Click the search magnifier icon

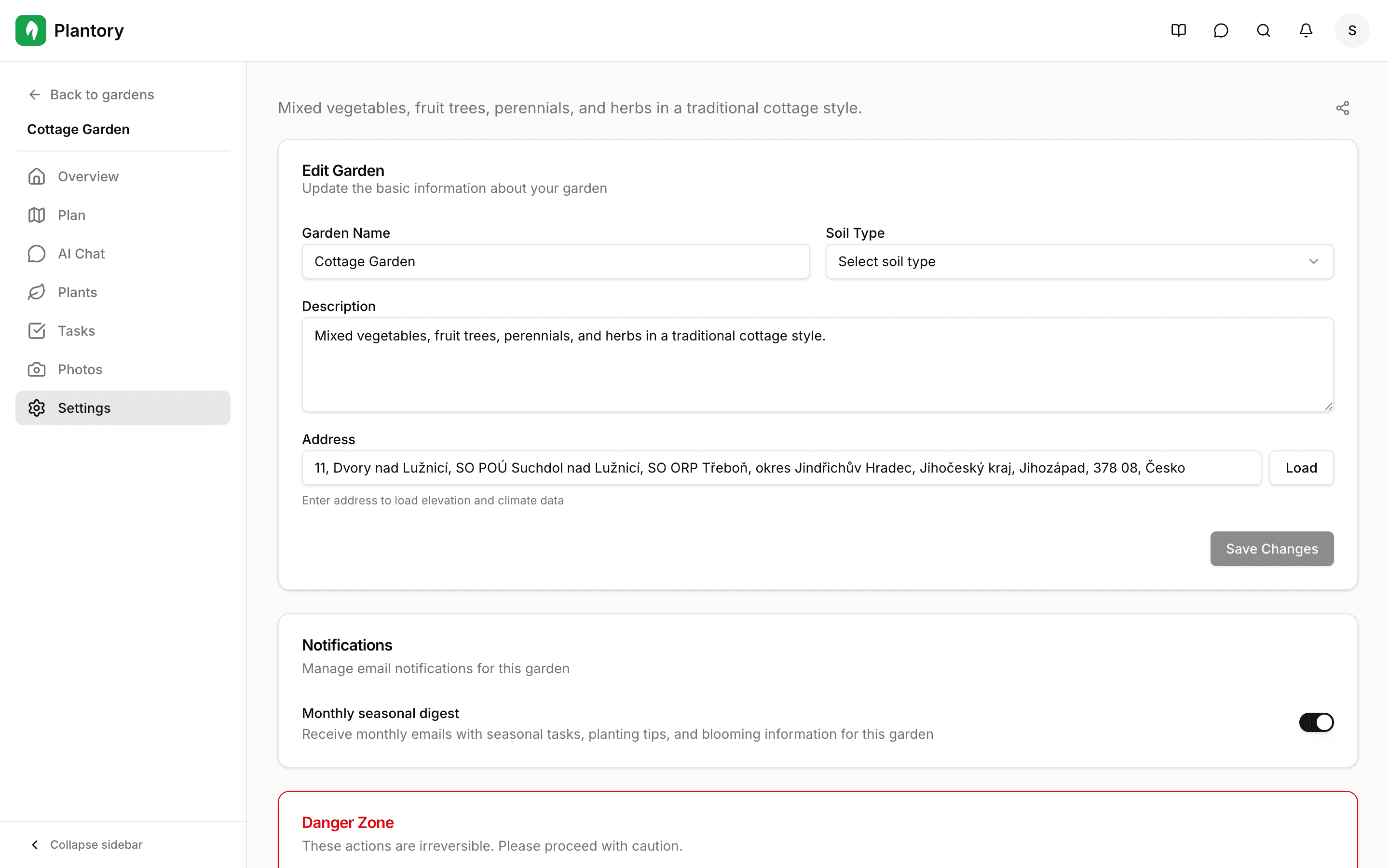tap(1263, 30)
